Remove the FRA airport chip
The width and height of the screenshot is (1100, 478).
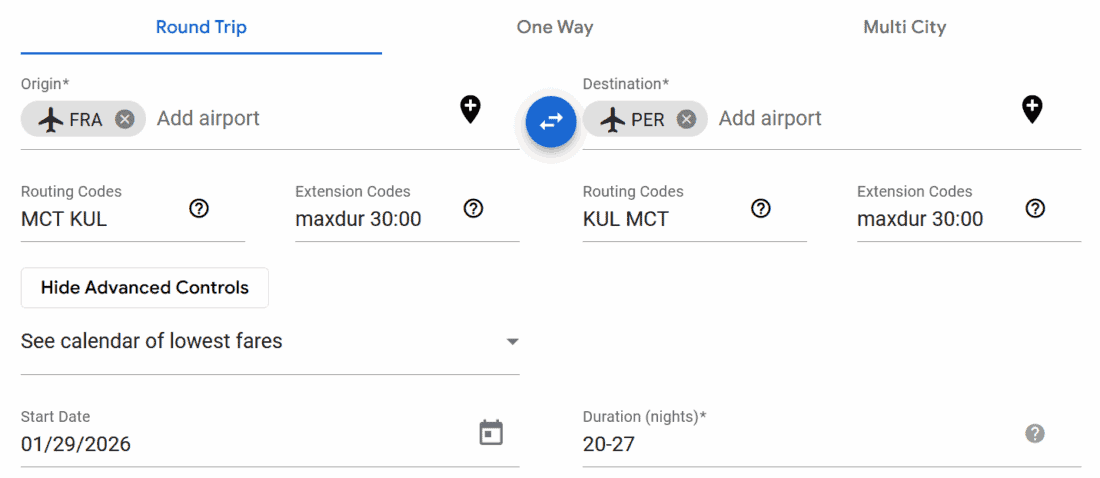click(124, 119)
